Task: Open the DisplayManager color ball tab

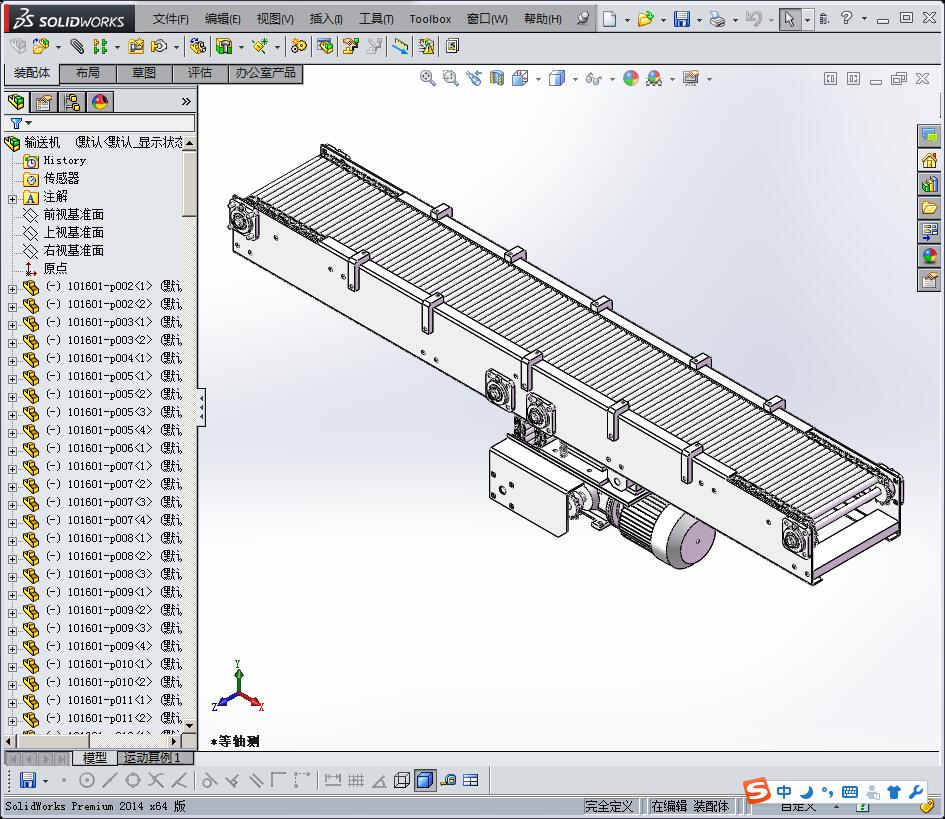Action: [99, 102]
